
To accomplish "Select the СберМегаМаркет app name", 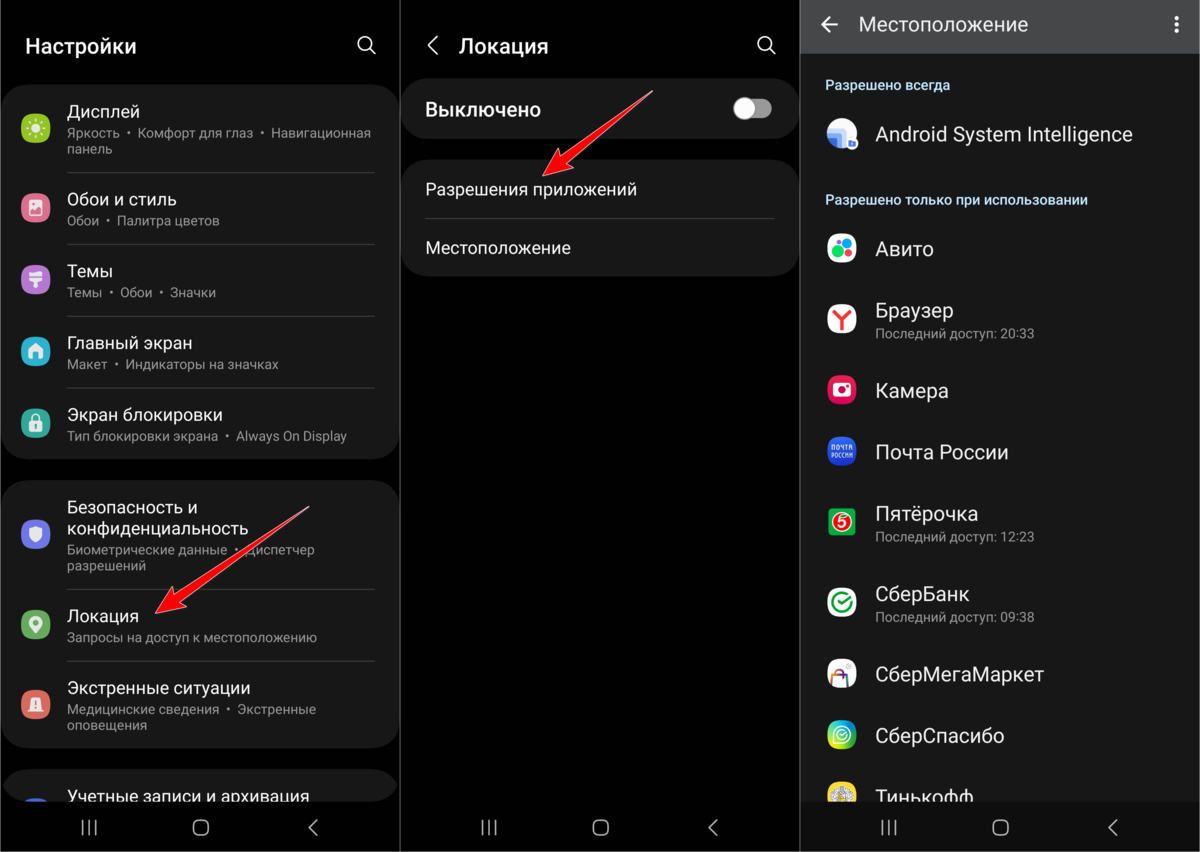I will 959,674.
